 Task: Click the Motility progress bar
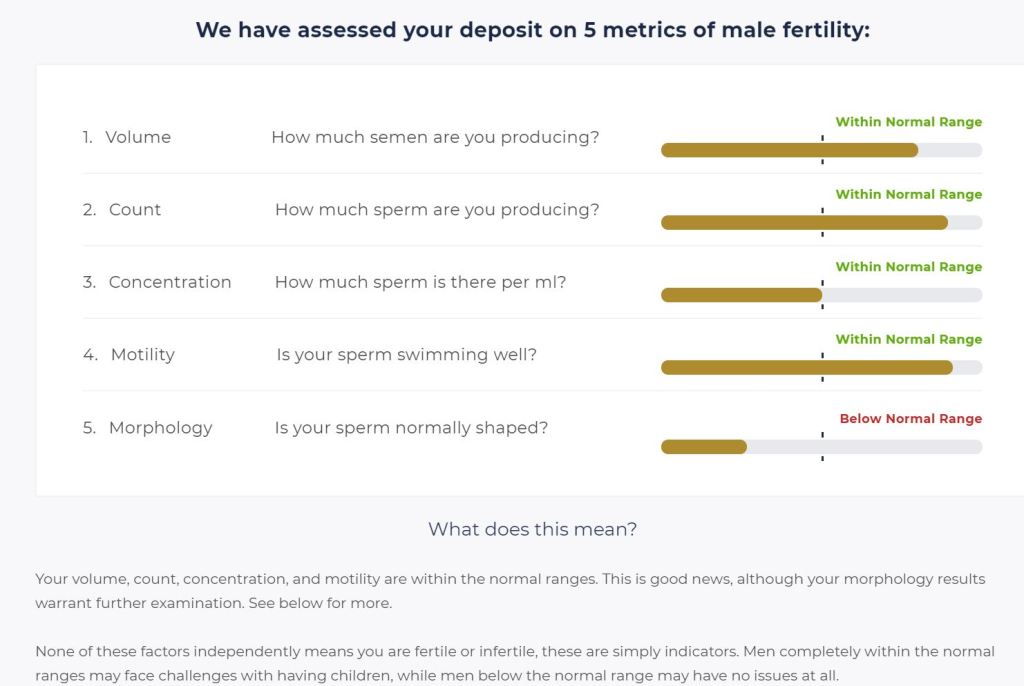click(x=821, y=368)
